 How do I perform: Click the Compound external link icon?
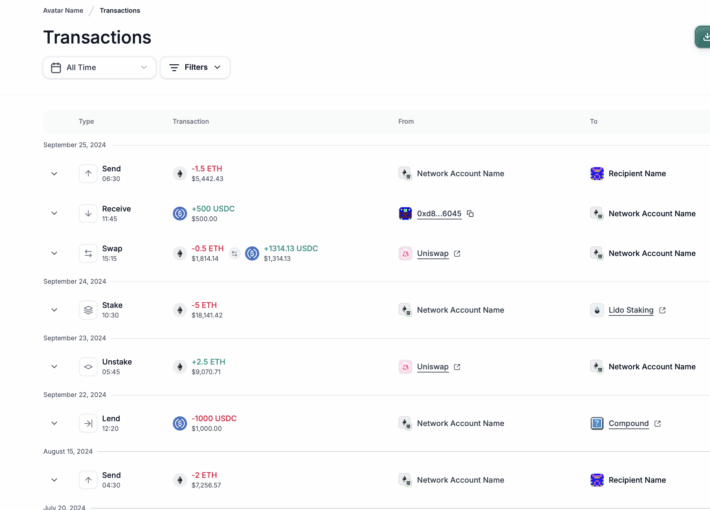pos(657,424)
